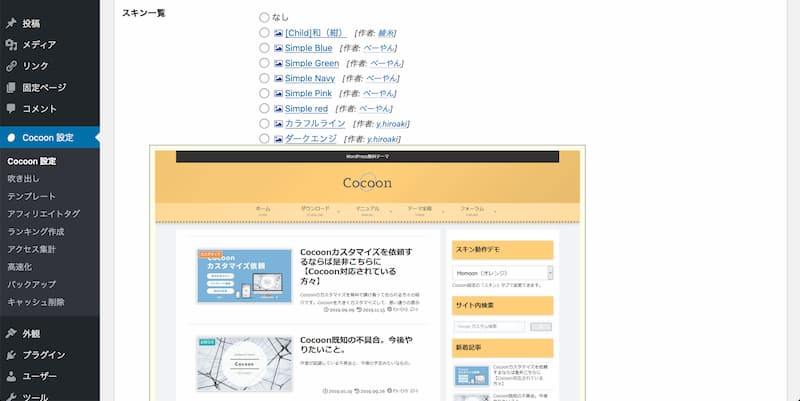Open the Simple Green skin link
The height and width of the screenshot is (401, 800).
[312, 63]
